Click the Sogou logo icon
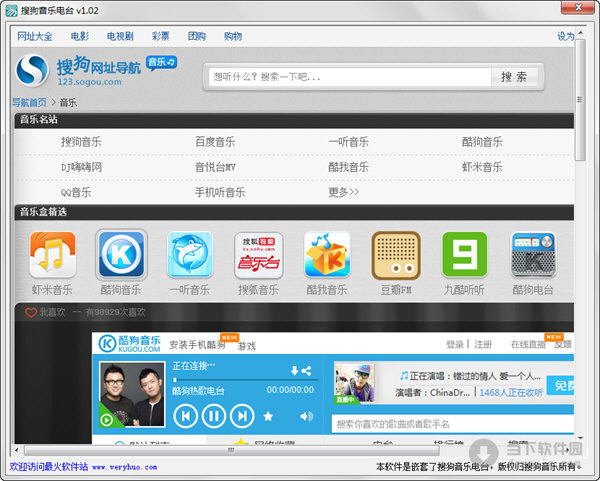Viewport: 600px width, 481px height. click(x=33, y=70)
